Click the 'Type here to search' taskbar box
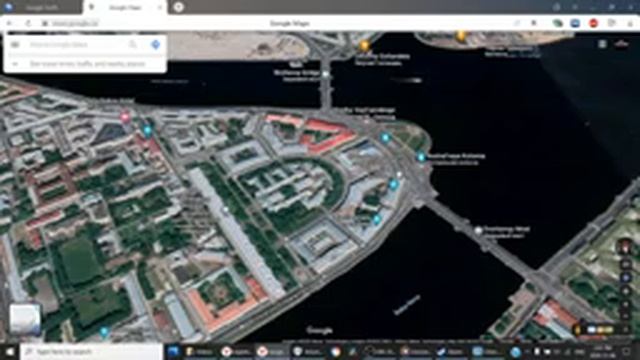The height and width of the screenshot is (360, 640). click(x=92, y=351)
